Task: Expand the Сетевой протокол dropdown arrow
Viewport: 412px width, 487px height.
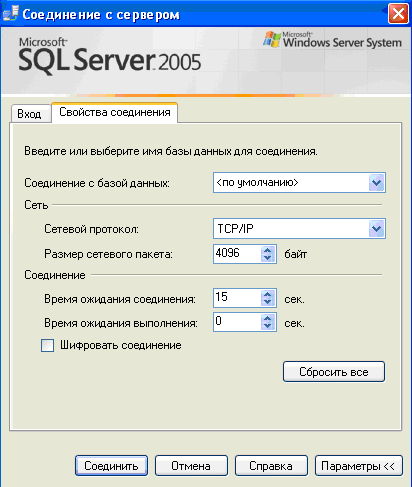Action: pyautogui.click(x=377, y=228)
